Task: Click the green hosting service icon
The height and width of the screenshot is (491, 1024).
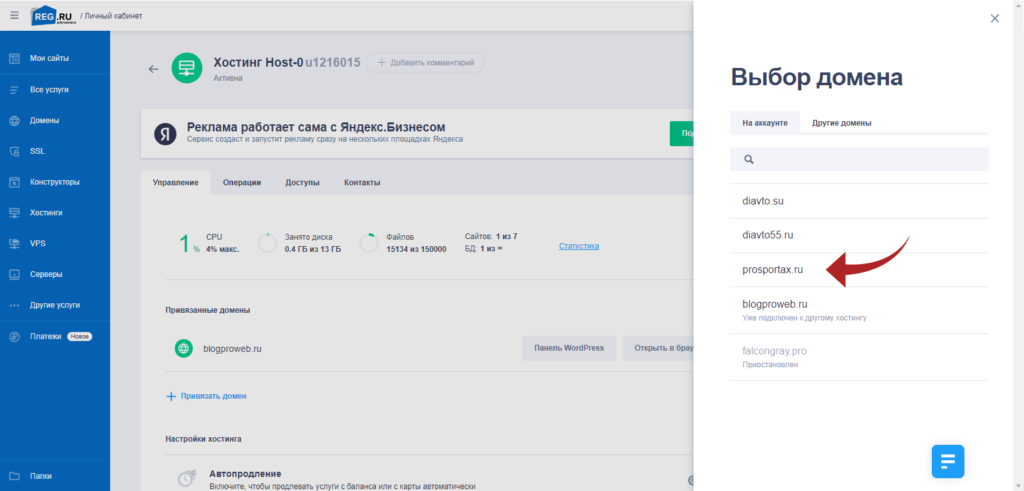Action: tap(187, 68)
